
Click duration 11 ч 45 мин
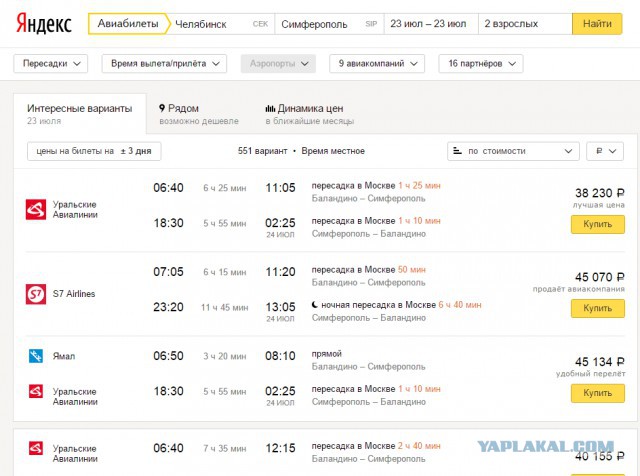click(x=224, y=307)
